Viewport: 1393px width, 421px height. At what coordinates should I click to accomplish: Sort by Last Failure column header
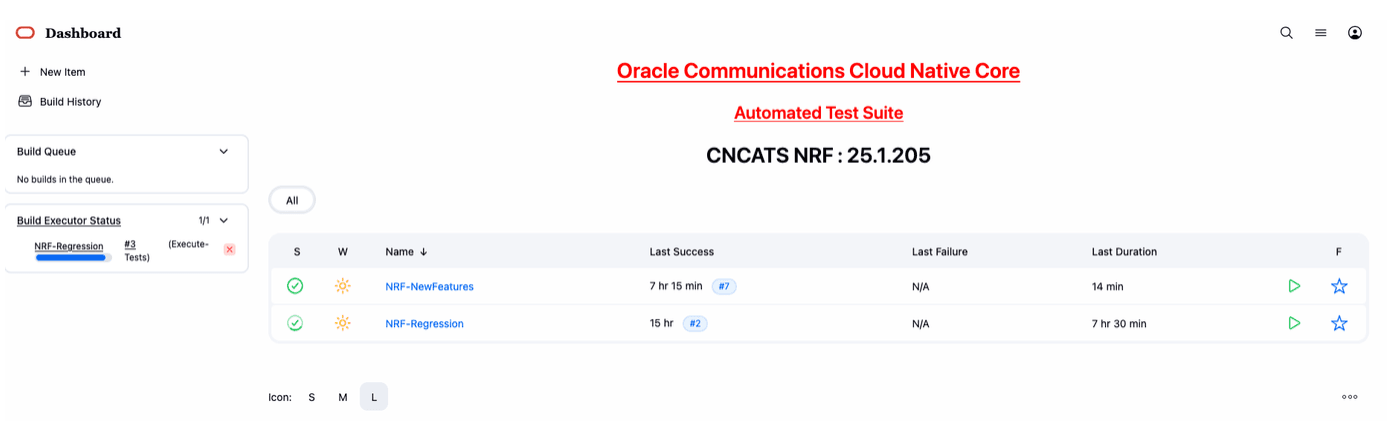point(940,252)
